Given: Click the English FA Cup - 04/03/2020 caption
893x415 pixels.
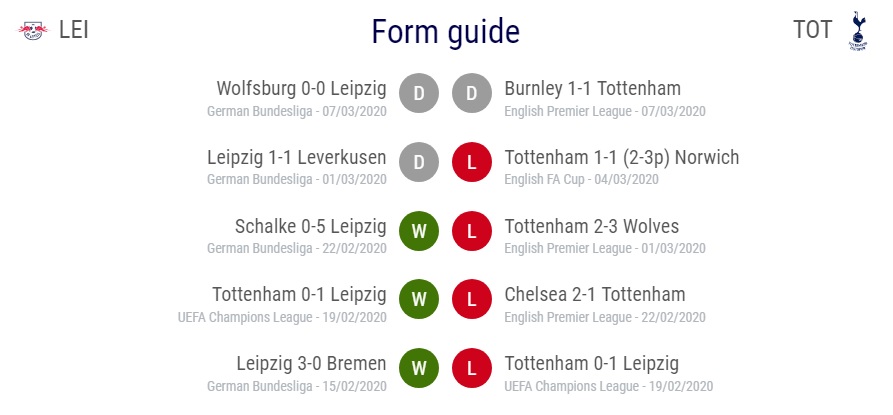Looking at the screenshot, I should (x=581, y=179).
